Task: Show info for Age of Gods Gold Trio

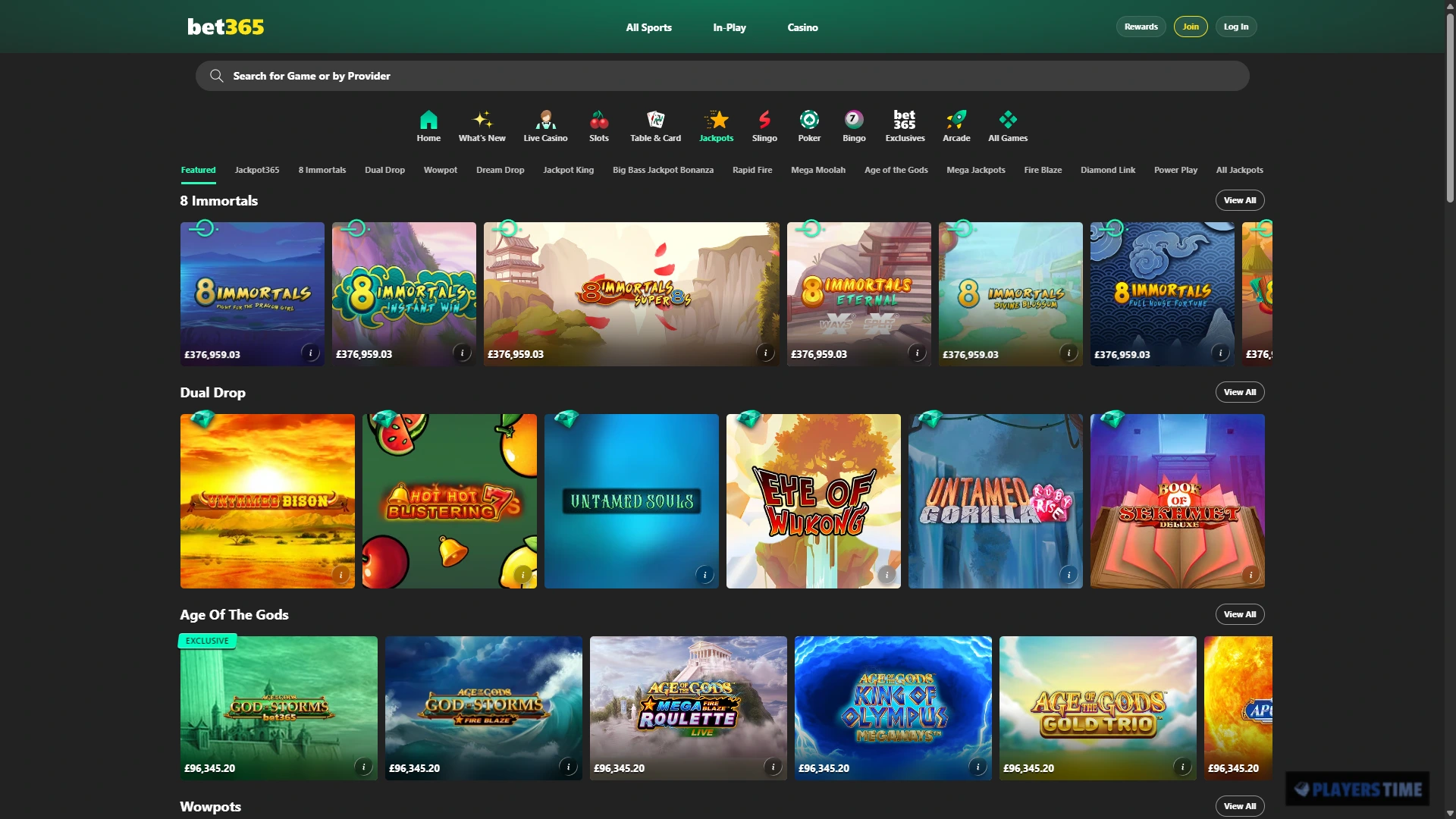Action: point(1182,767)
